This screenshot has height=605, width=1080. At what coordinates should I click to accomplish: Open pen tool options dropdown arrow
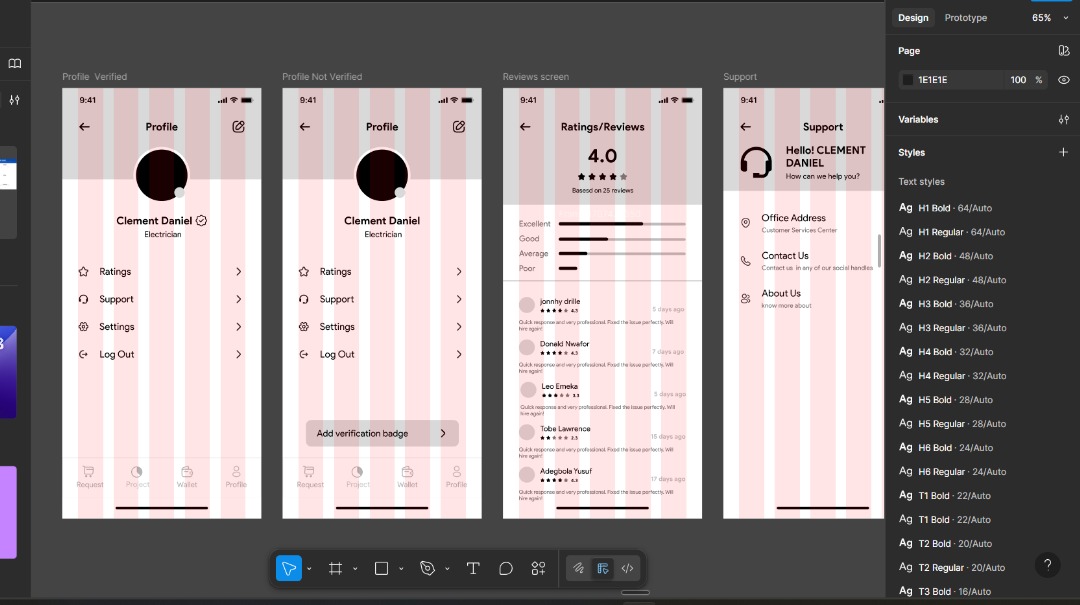click(447, 568)
